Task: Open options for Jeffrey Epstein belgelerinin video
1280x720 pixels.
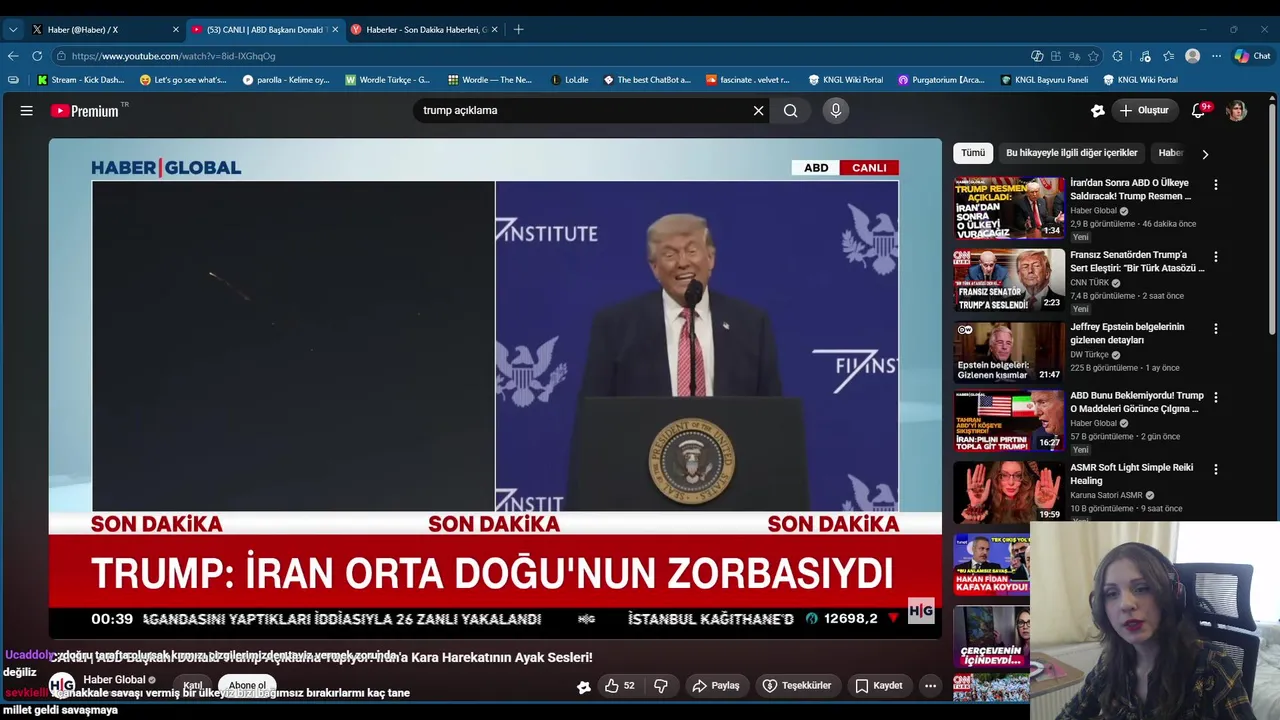Action: (x=1215, y=329)
